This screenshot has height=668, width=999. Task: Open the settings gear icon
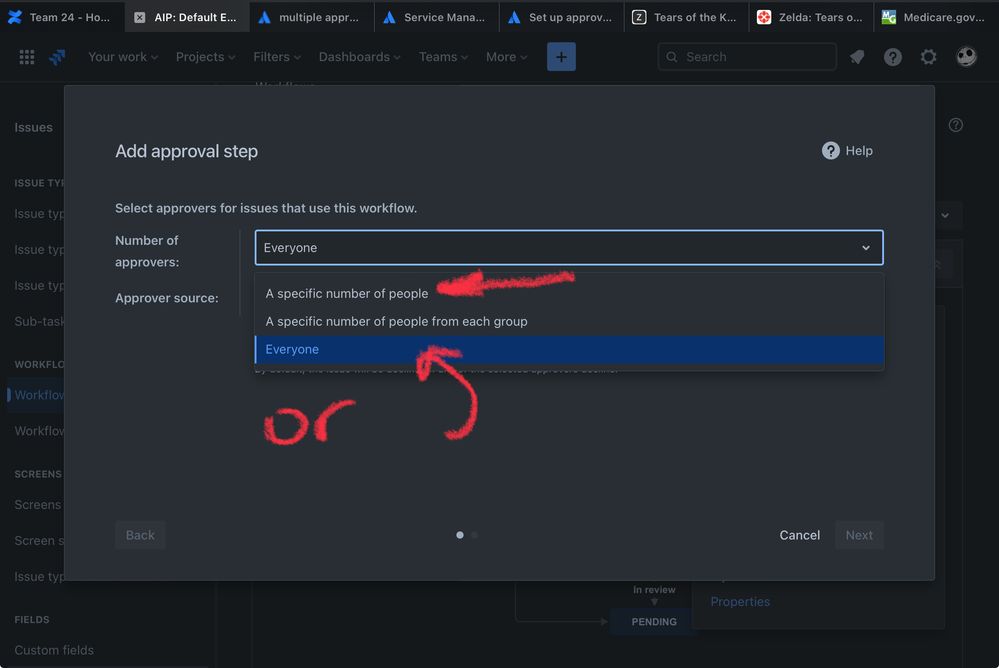pos(928,57)
